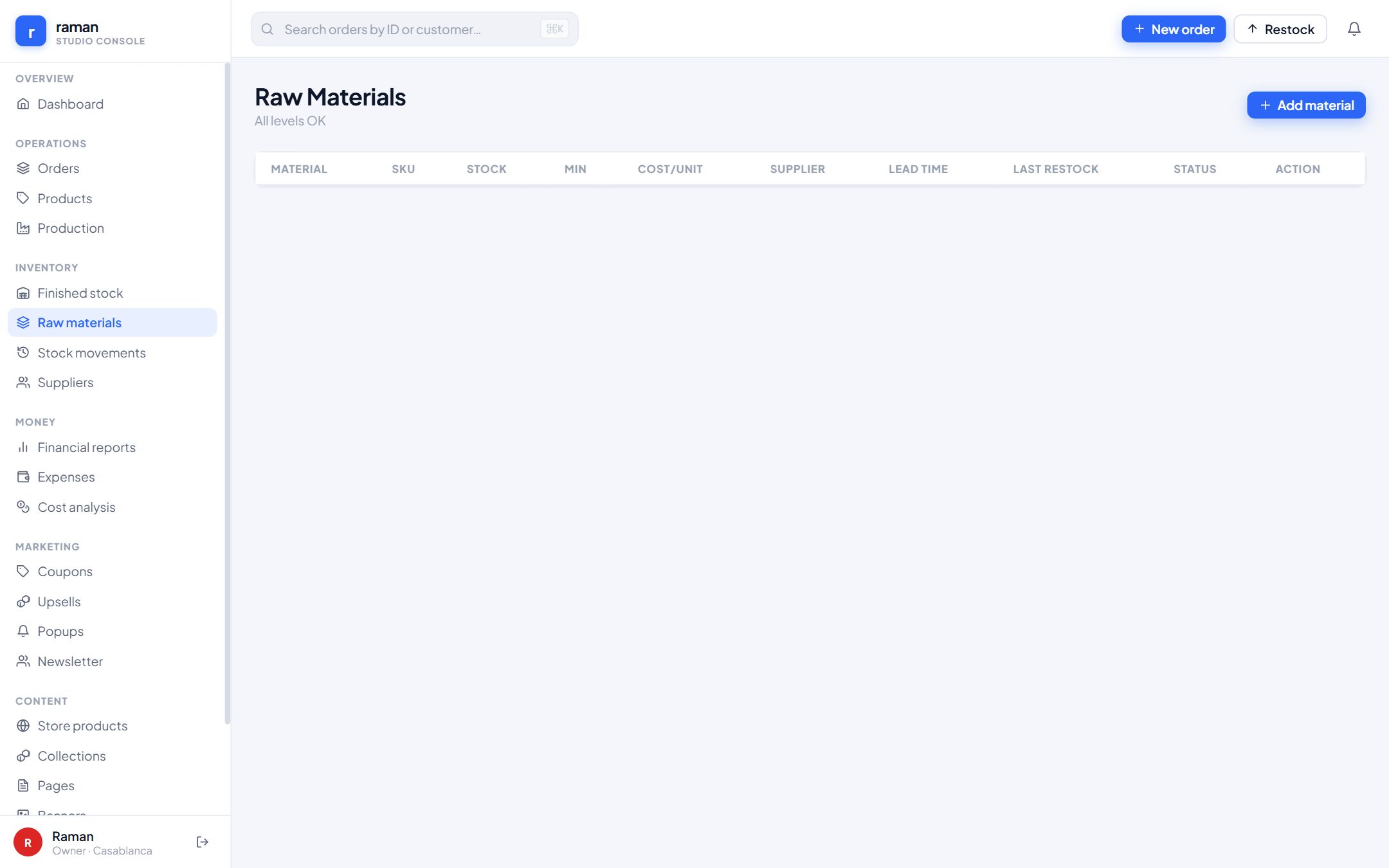Go to Orders in sidebar
This screenshot has height=868, width=1389.
click(x=112, y=168)
